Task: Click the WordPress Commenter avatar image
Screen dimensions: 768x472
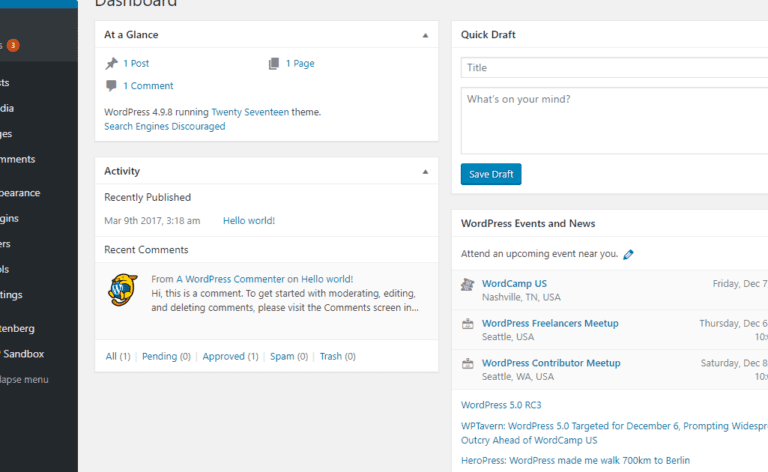Action: (x=122, y=289)
